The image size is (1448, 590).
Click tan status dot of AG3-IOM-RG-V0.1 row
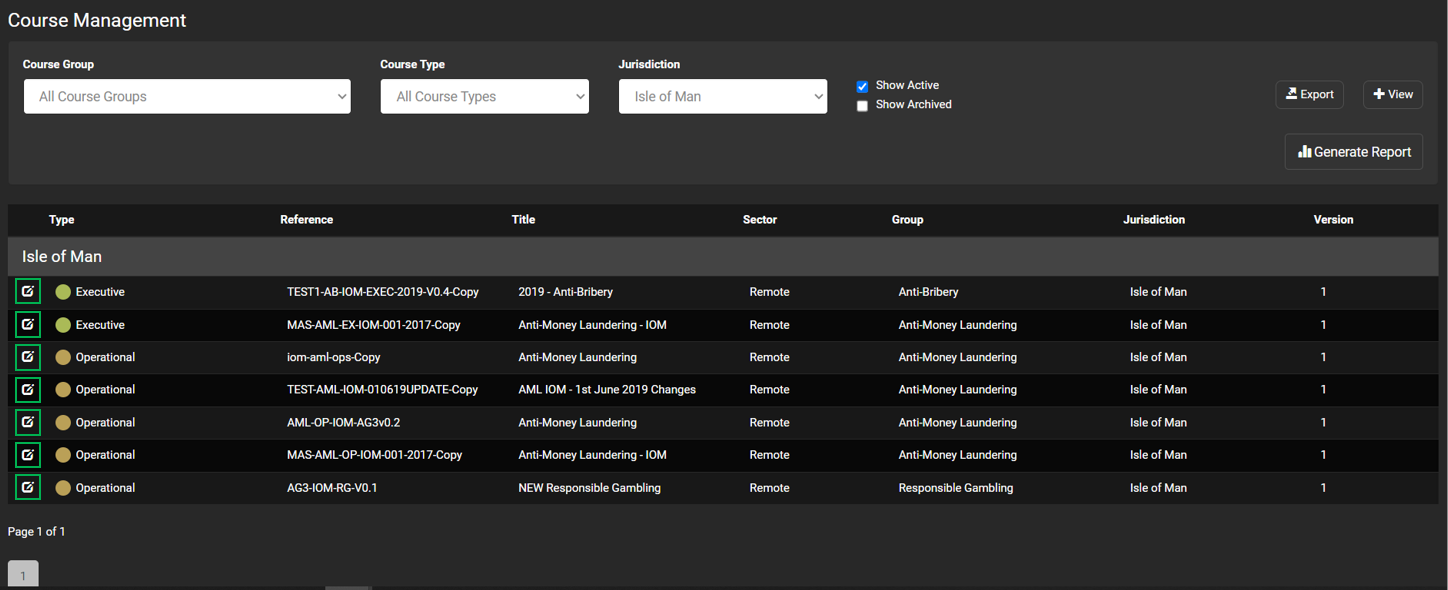pyautogui.click(x=63, y=488)
